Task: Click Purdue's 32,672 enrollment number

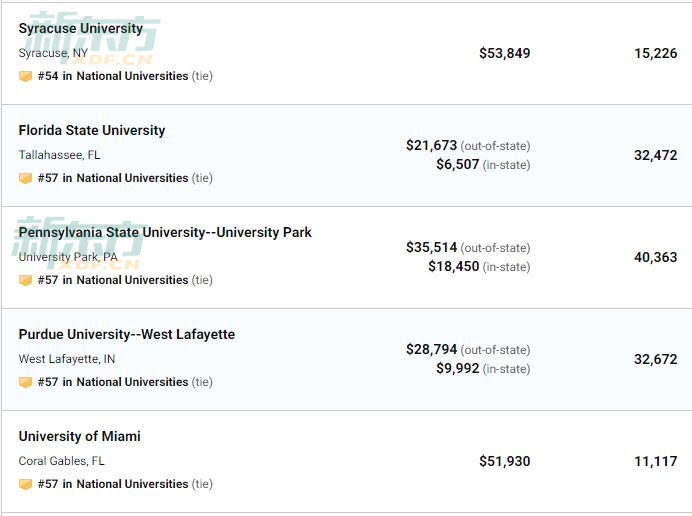Action: (x=655, y=359)
